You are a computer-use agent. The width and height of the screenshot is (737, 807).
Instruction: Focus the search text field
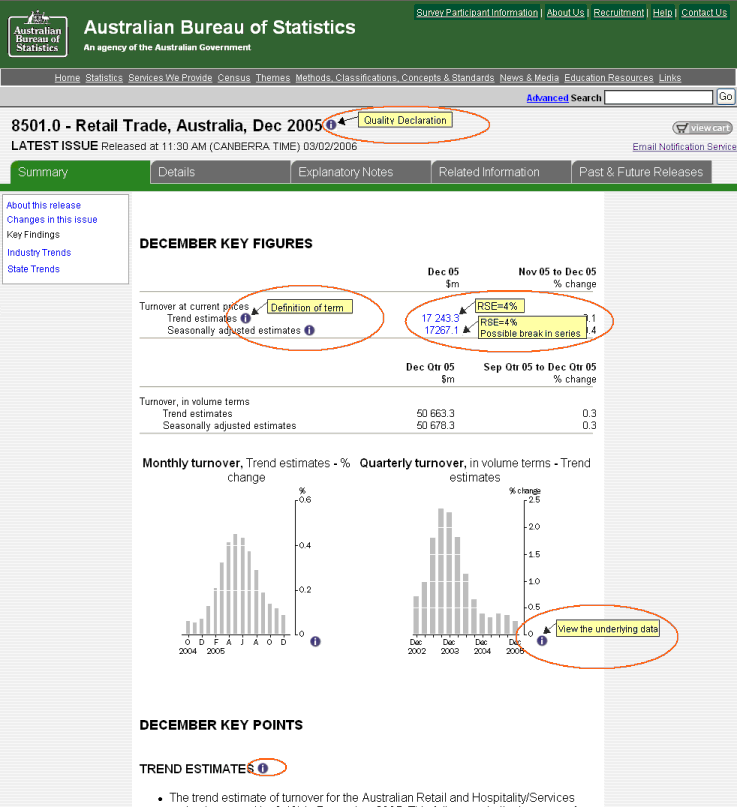point(658,97)
